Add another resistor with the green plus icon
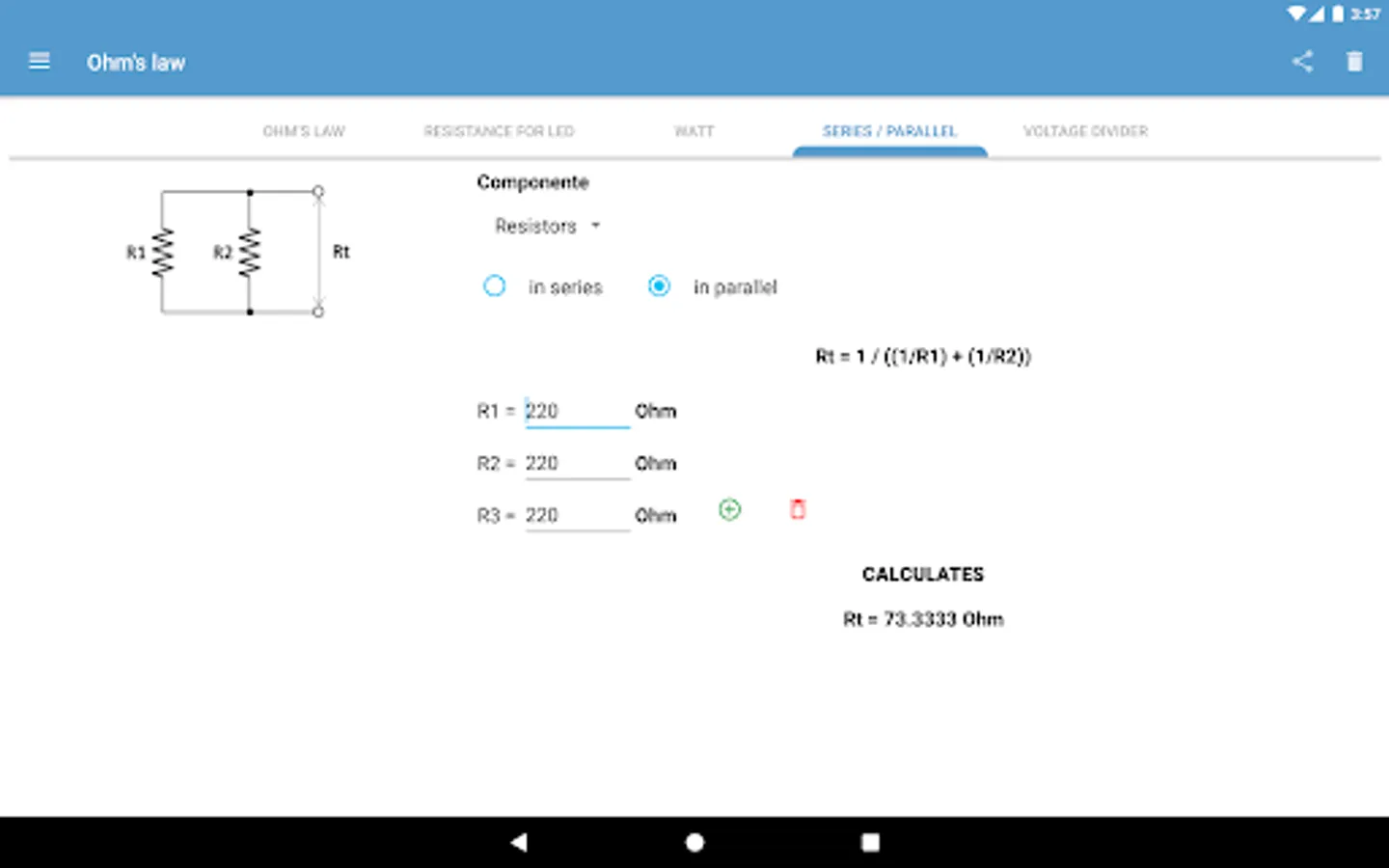This screenshot has height=868, width=1389. point(730,509)
